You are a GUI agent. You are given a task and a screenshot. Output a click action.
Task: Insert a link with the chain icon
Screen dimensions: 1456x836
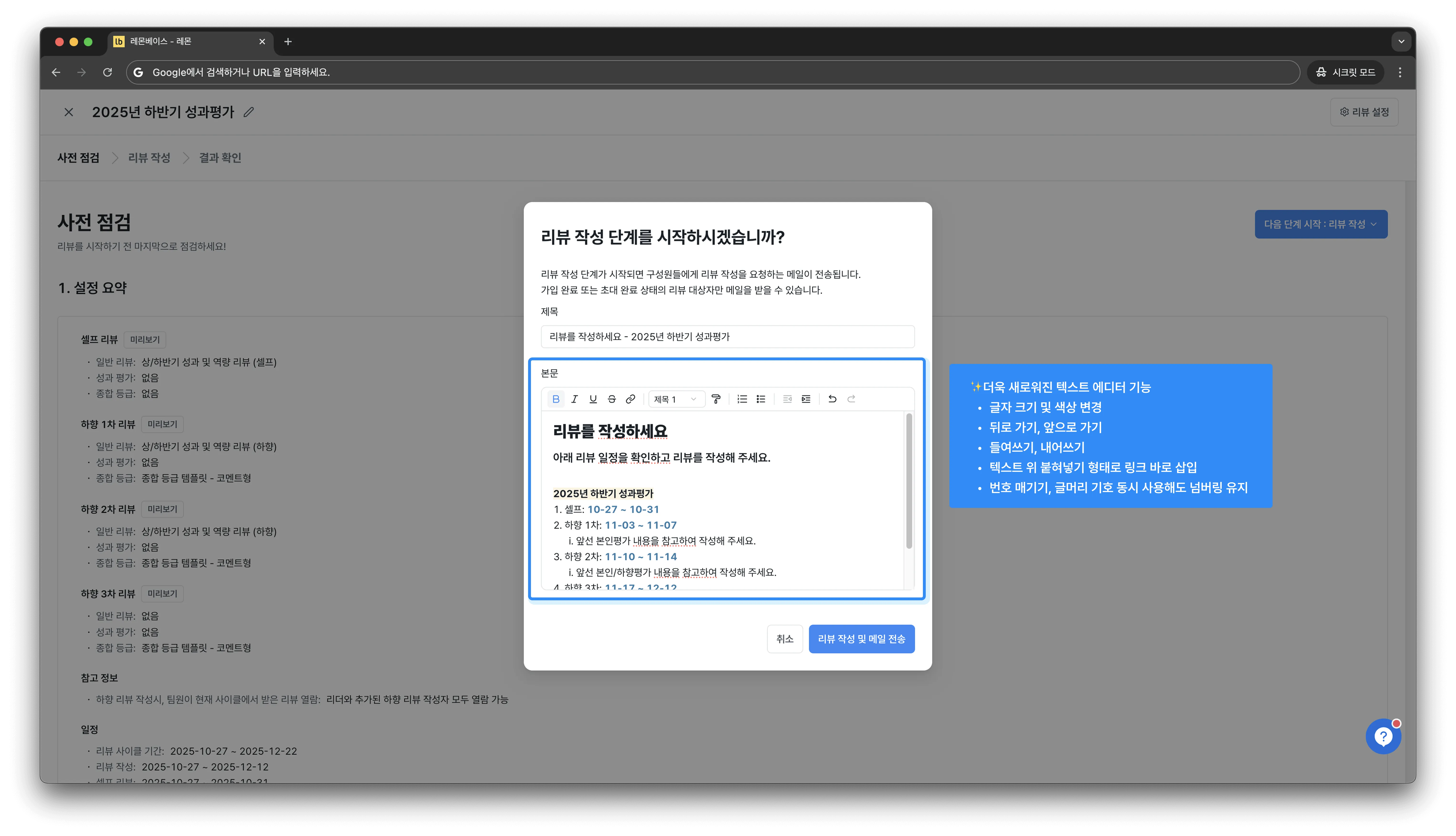[630, 399]
